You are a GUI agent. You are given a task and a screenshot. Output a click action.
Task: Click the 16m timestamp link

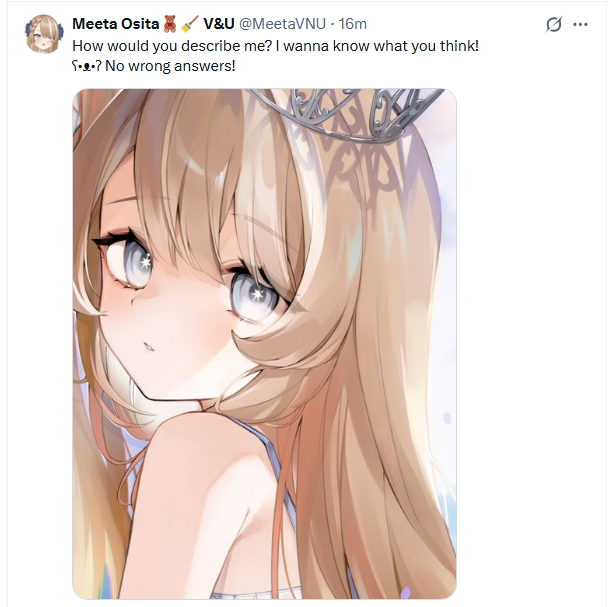(x=353, y=24)
